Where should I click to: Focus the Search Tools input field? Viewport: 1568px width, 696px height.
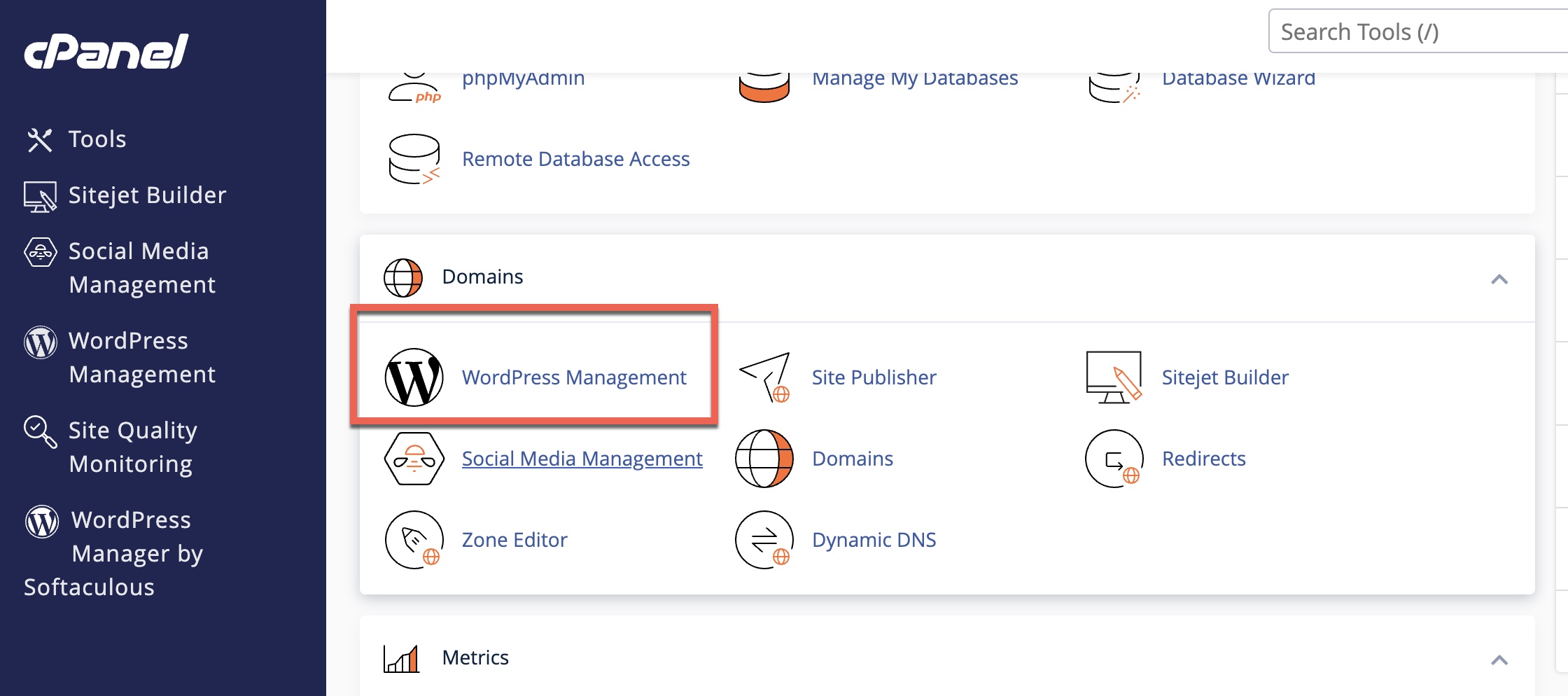tap(1418, 32)
